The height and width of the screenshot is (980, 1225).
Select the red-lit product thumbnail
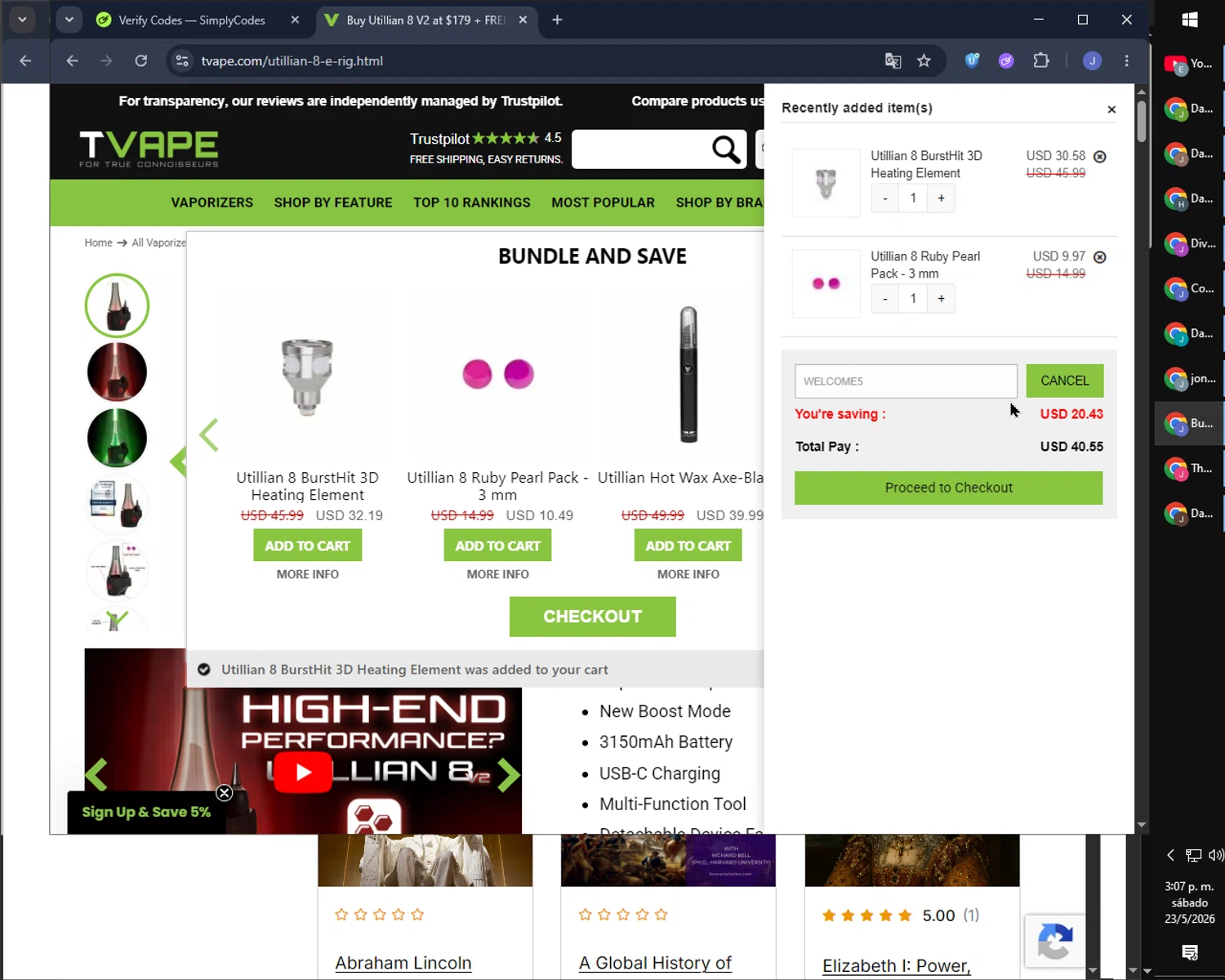pos(117,372)
